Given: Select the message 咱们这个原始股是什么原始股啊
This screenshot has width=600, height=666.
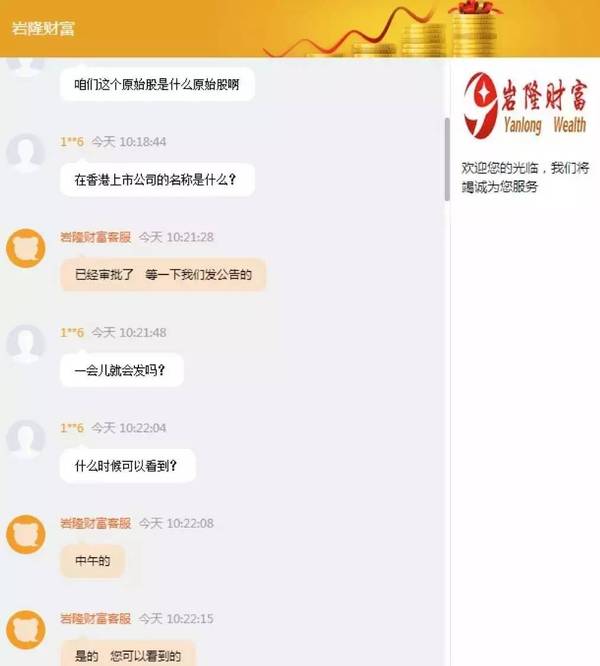Looking at the screenshot, I should [x=157, y=84].
